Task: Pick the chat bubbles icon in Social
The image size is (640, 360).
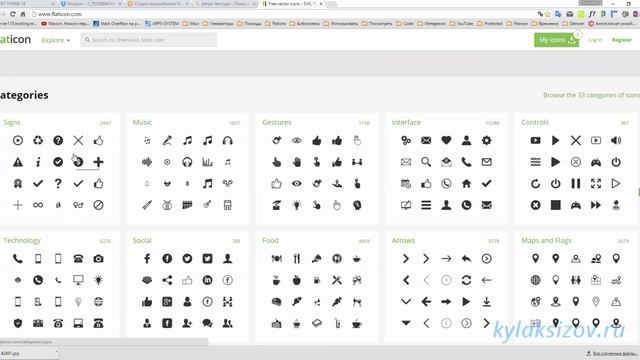Action: click(x=207, y=323)
